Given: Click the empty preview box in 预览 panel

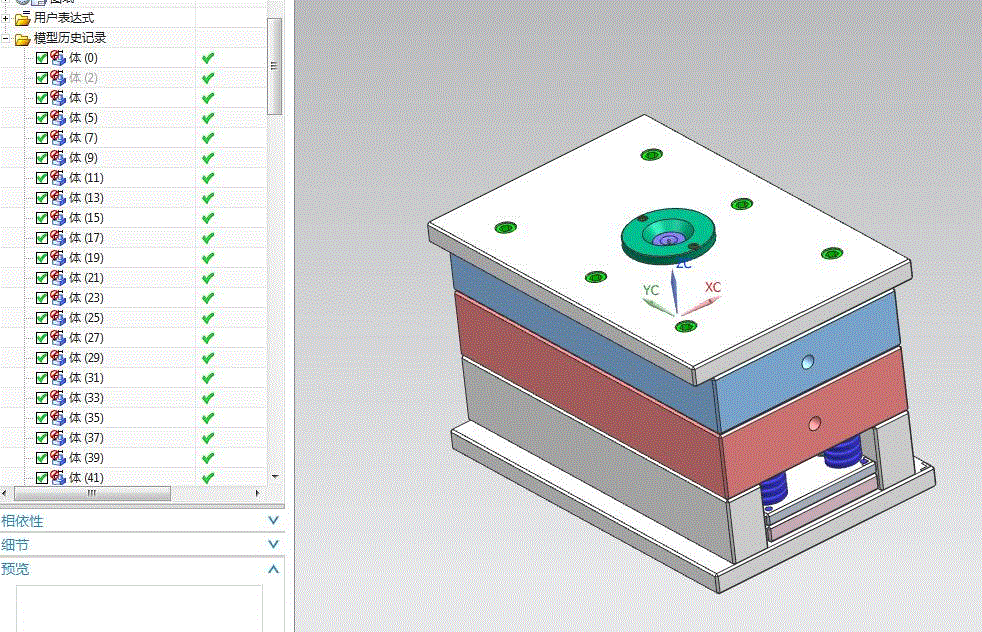Looking at the screenshot, I should 139,608.
